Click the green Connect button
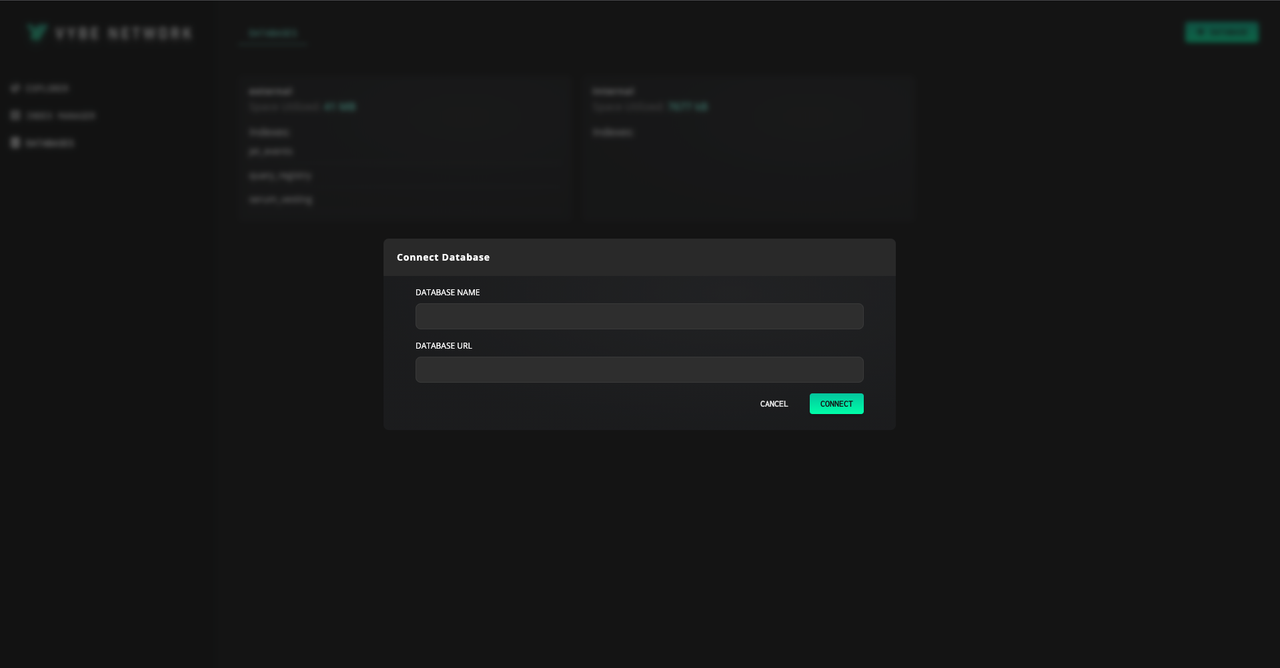The height and width of the screenshot is (668, 1280). (x=836, y=404)
